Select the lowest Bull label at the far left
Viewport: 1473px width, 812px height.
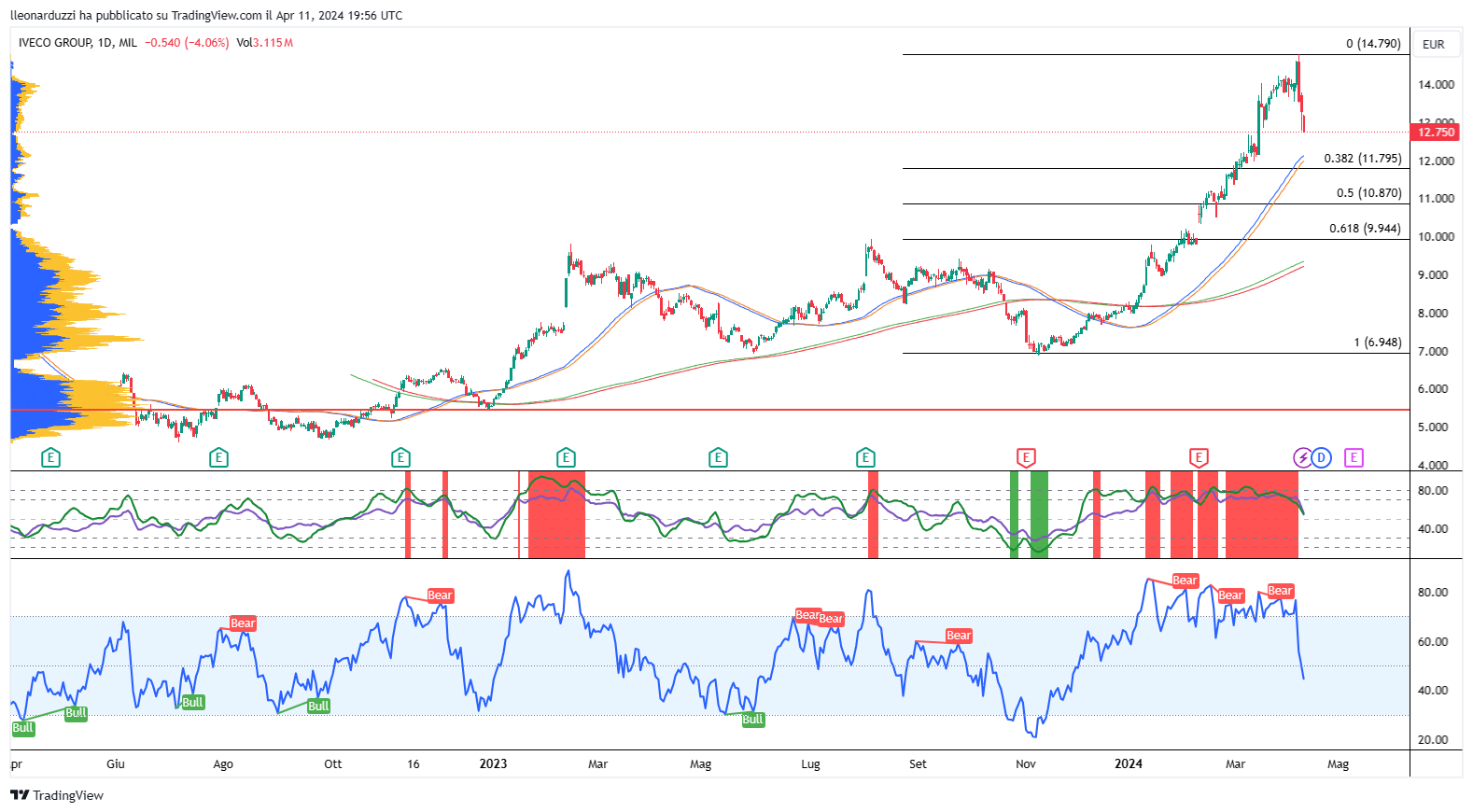pos(23,728)
